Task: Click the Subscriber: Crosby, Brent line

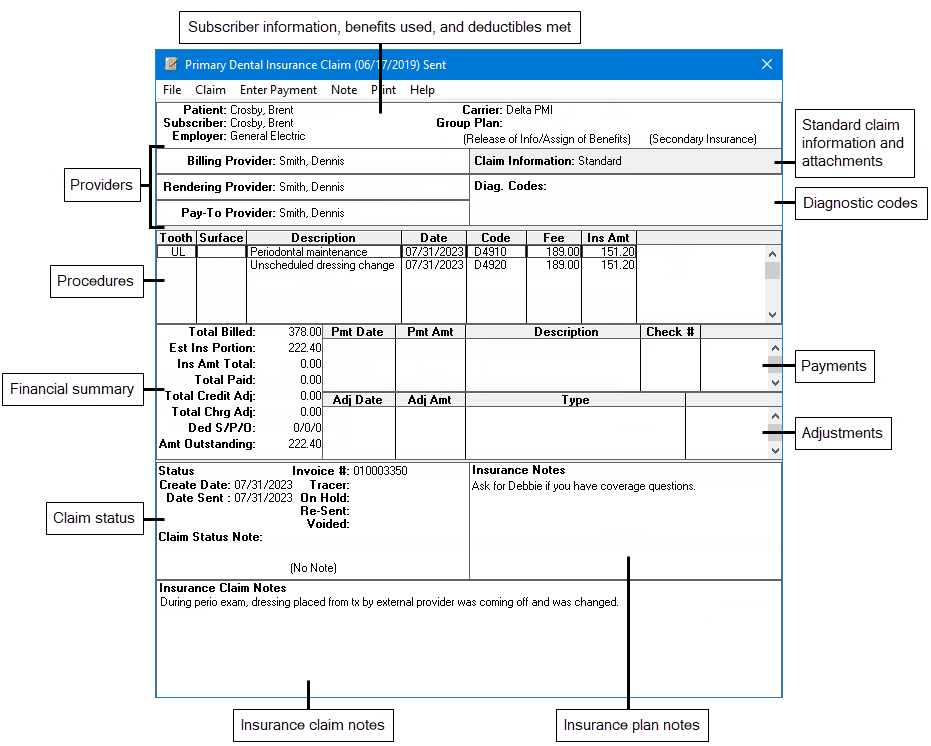Action: pos(228,123)
